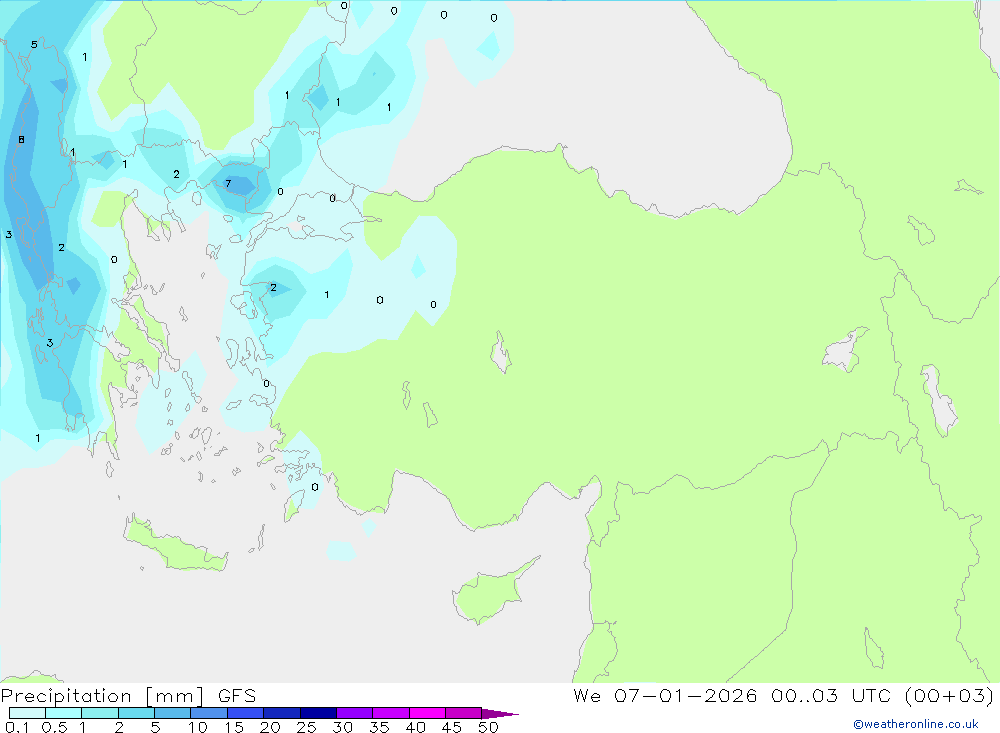The image size is (1000, 733).
Task: Click the 25–30 mm legend color swatch
Action: [x=318, y=713]
